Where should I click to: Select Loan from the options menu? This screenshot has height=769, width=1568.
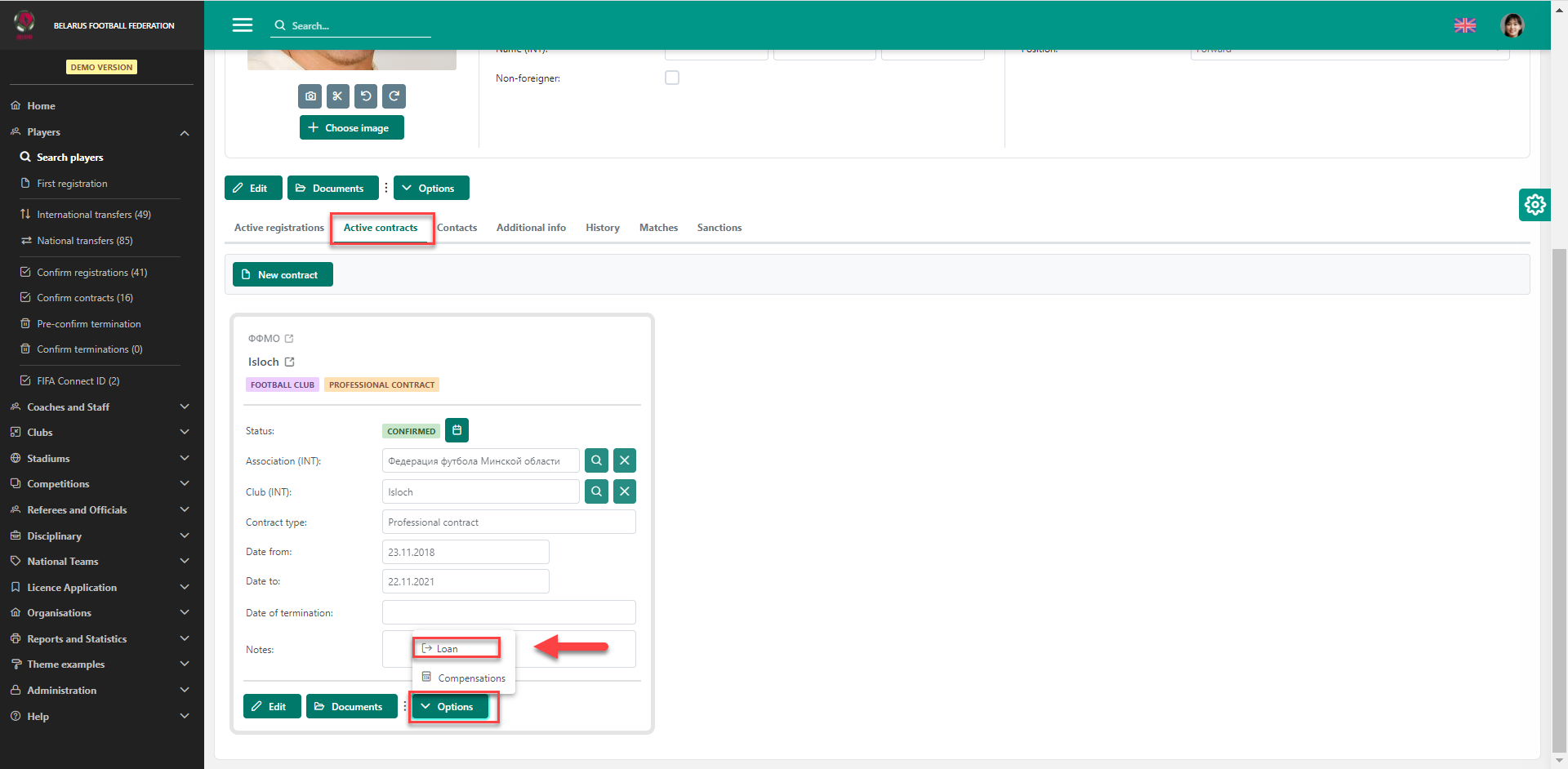pyautogui.click(x=448, y=649)
